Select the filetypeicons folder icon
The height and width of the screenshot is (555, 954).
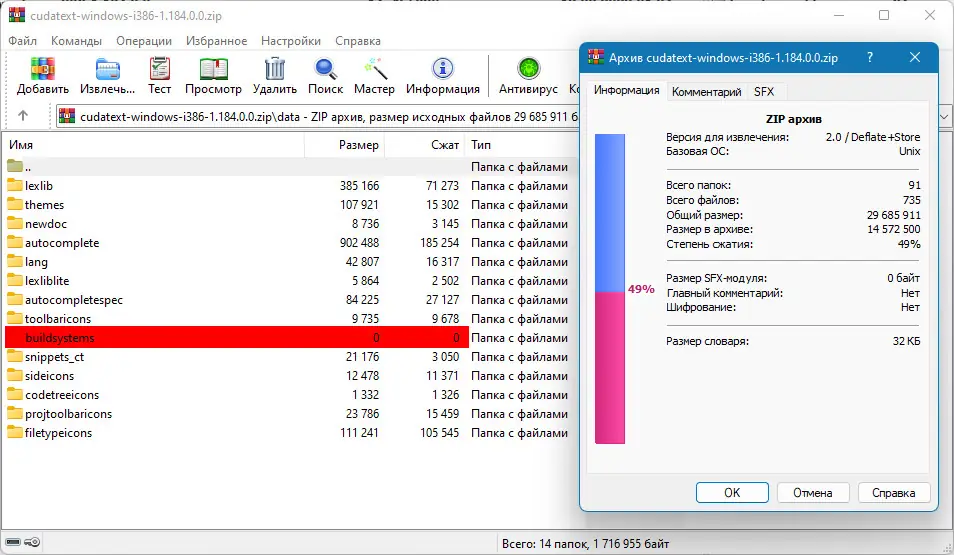(15, 432)
